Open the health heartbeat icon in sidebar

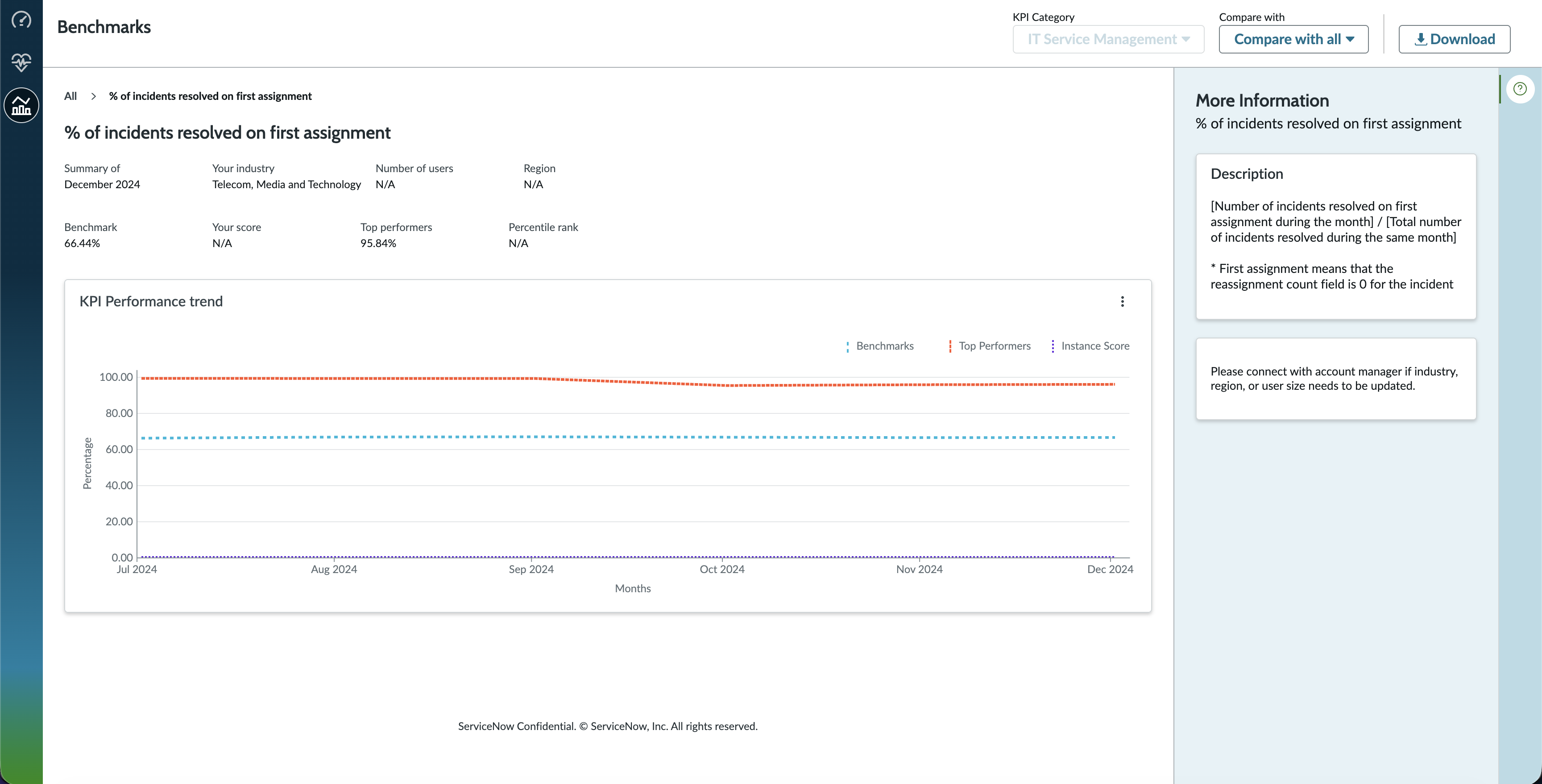(x=21, y=62)
